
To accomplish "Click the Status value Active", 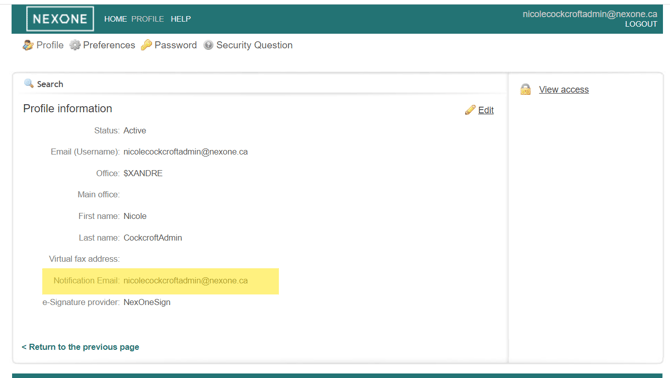I will (x=135, y=131).
